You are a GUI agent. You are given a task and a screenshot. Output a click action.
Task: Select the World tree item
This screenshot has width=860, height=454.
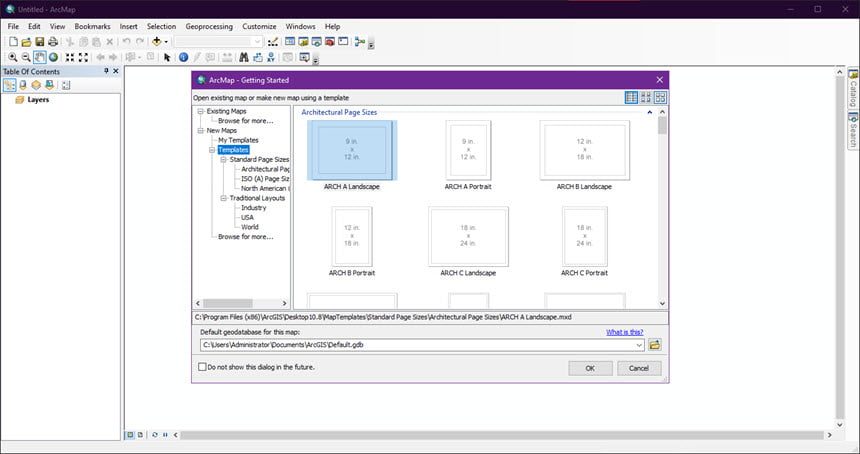coord(250,226)
